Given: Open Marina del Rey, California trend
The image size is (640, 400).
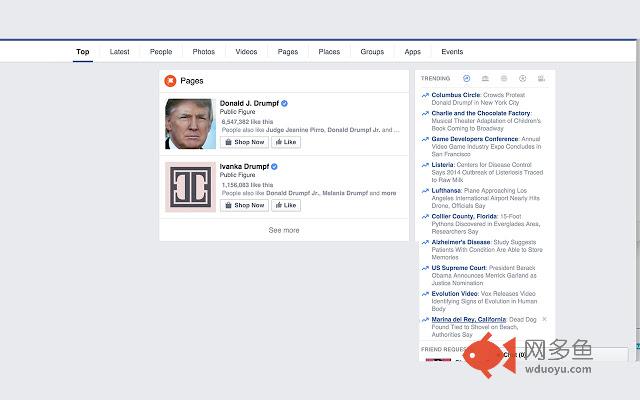Looking at the screenshot, I should 469,320.
